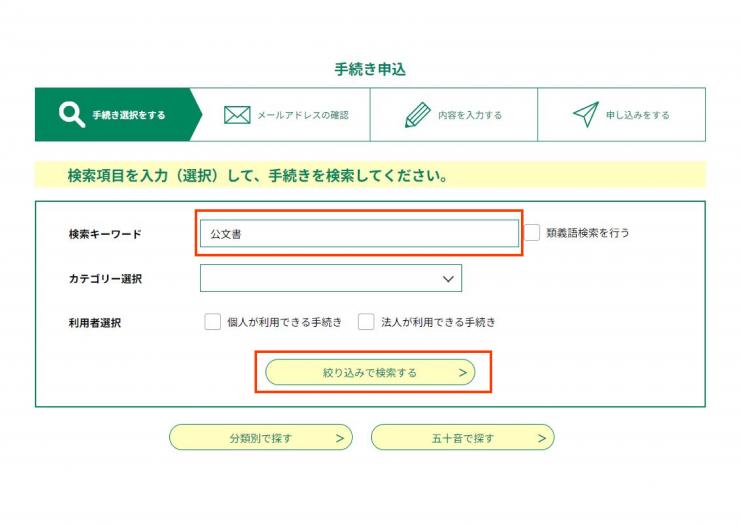
Task: Click the カテゴリー選択 label
Action: [105, 279]
